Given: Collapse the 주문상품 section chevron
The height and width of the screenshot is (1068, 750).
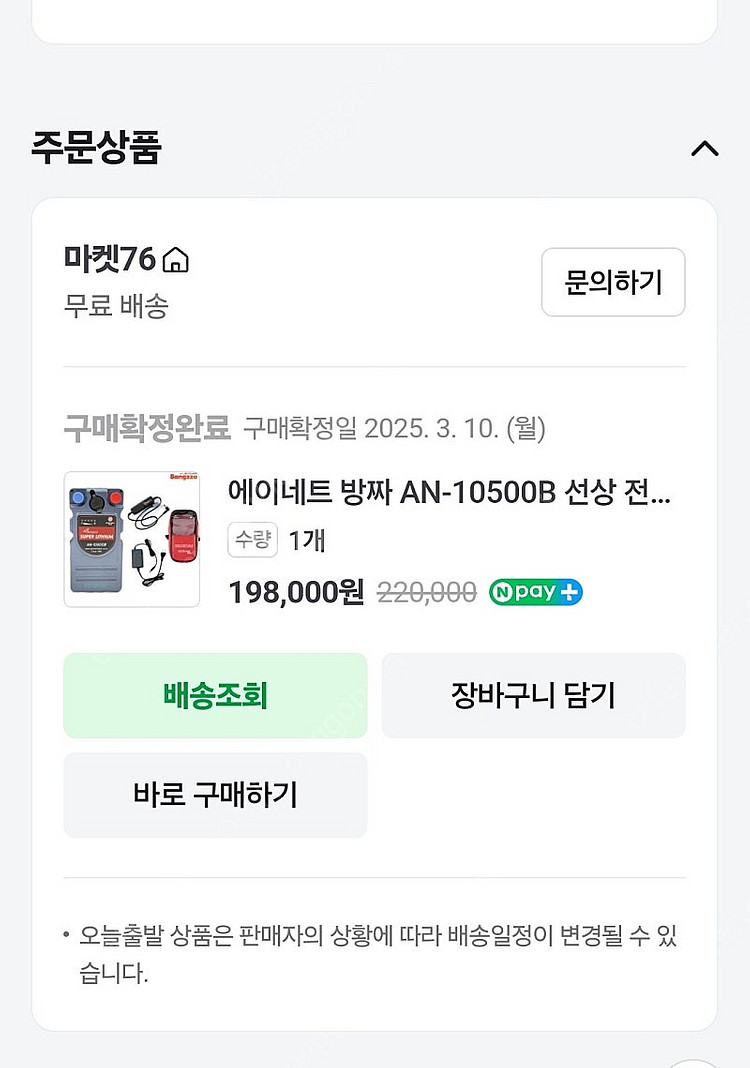Looking at the screenshot, I should [704, 149].
